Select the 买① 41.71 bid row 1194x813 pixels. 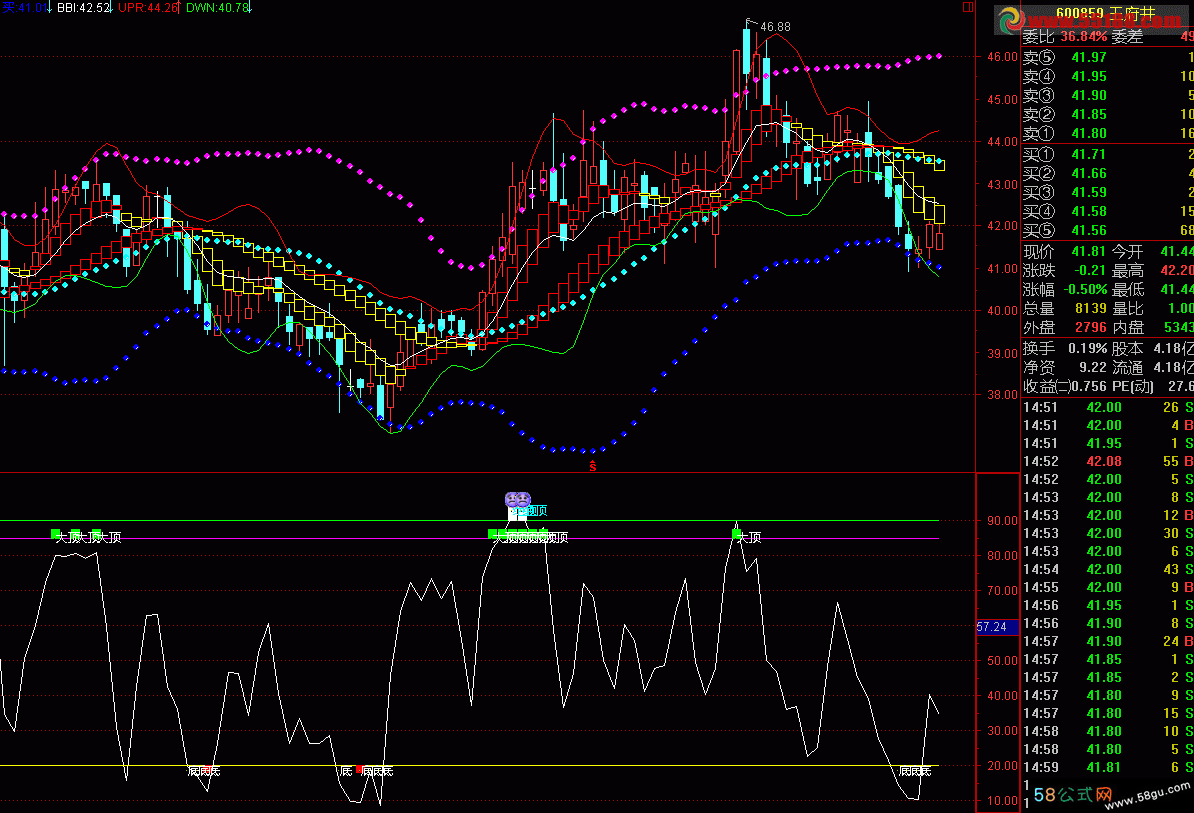click(1107, 155)
